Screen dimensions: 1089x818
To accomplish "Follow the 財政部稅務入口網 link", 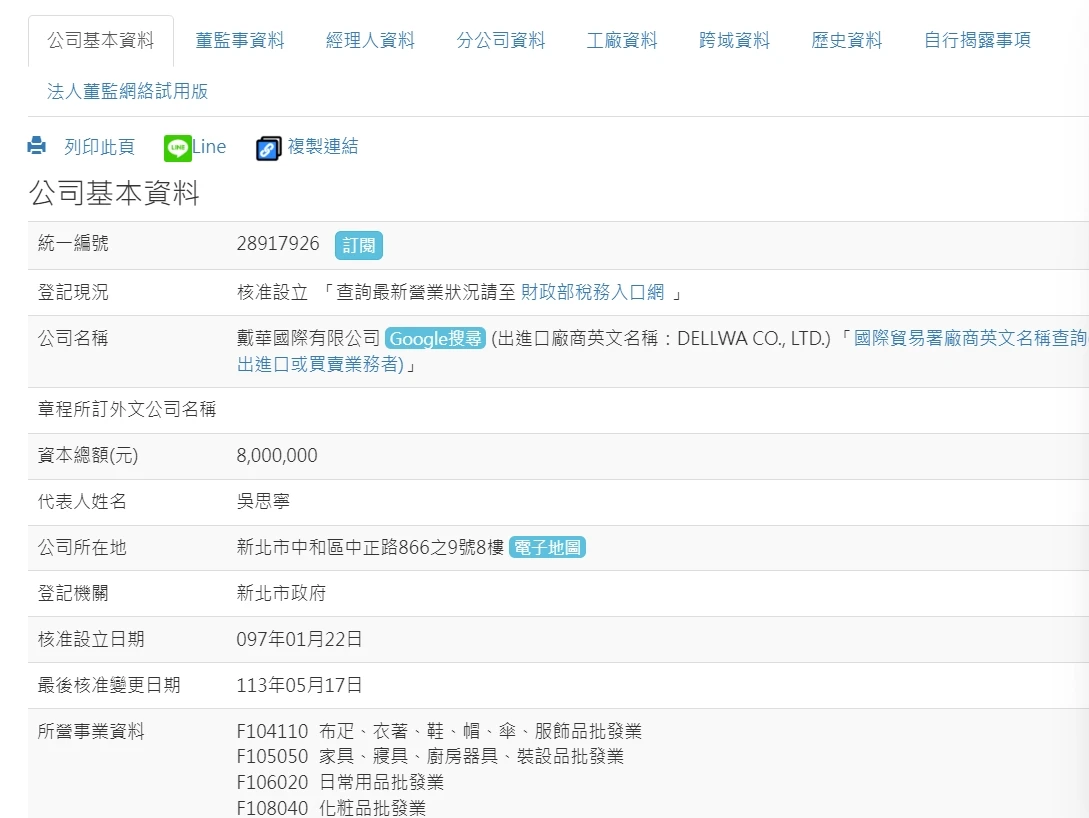I will (x=592, y=292).
